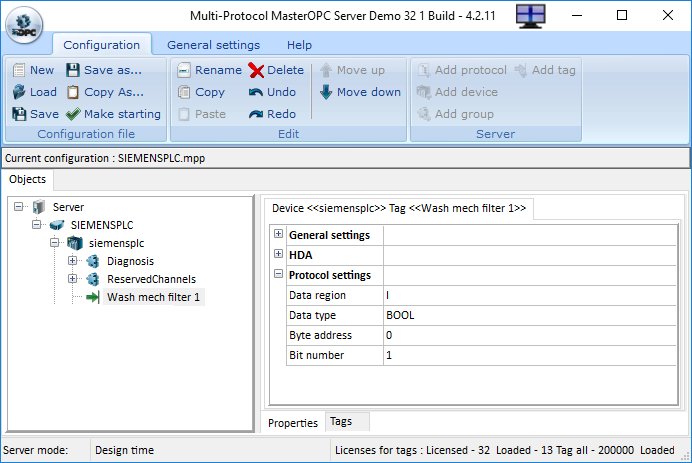The height and width of the screenshot is (463, 692).
Task: Click the New configuration icon
Action: click(19, 70)
